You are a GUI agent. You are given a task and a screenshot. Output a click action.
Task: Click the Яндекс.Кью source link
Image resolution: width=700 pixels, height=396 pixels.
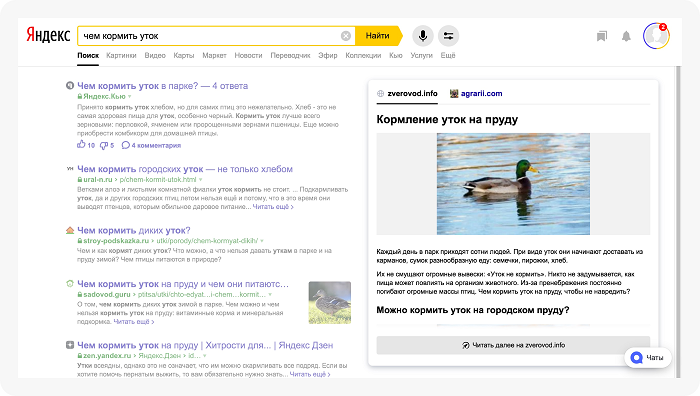click(104, 96)
